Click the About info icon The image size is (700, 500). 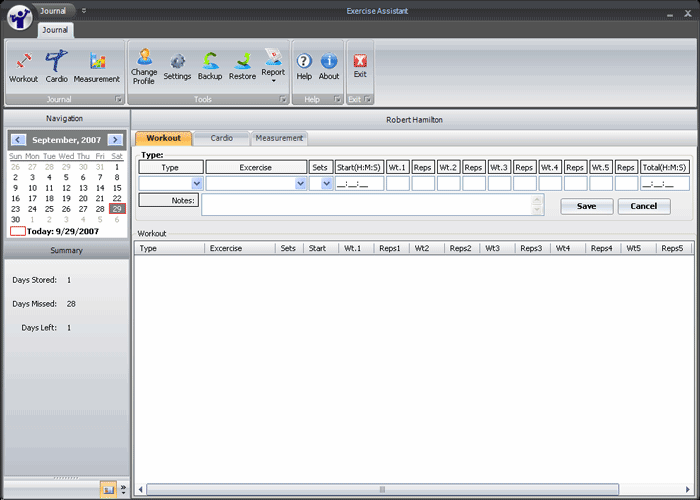pyautogui.click(x=329, y=61)
